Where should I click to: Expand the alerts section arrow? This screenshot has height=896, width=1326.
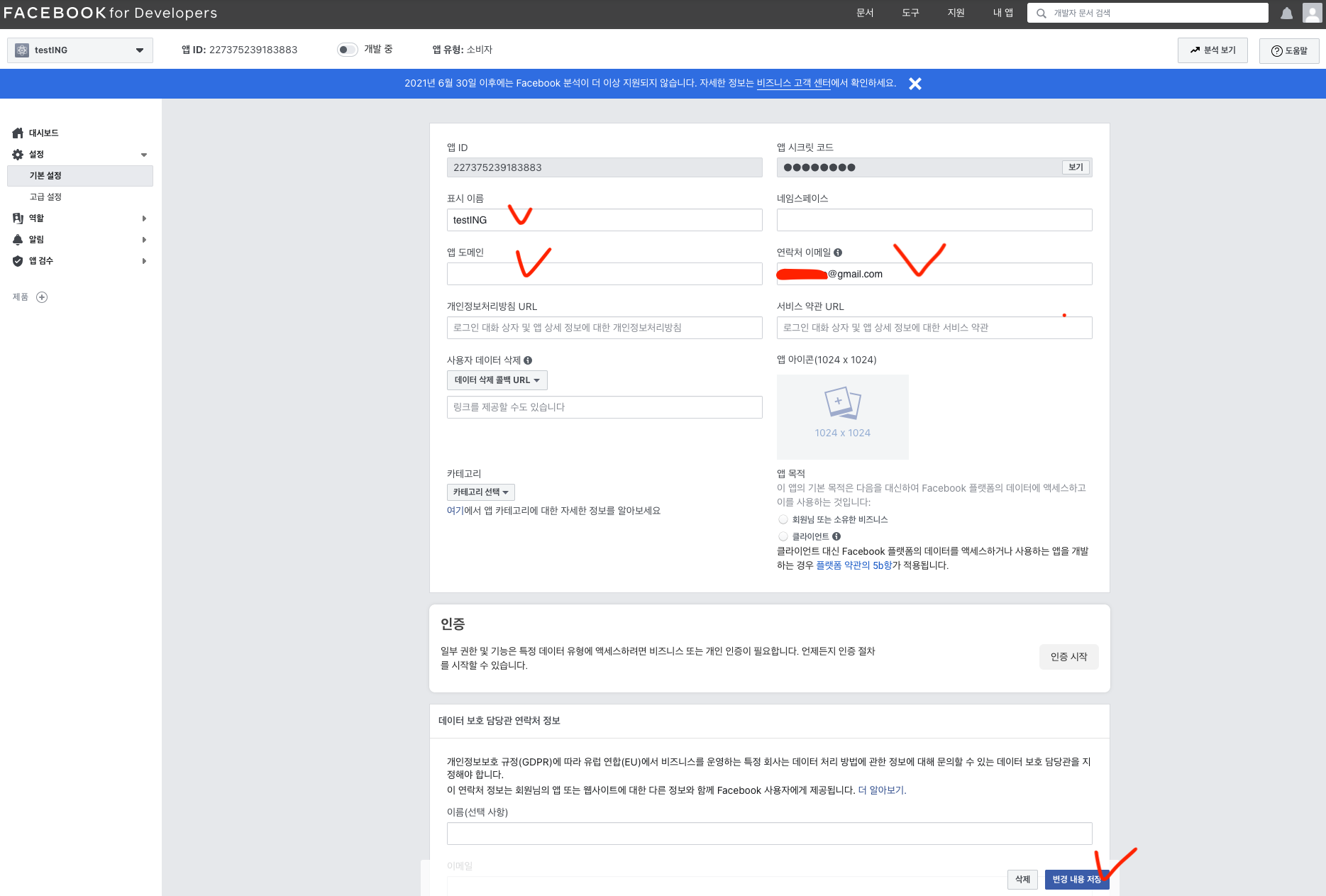(x=144, y=240)
